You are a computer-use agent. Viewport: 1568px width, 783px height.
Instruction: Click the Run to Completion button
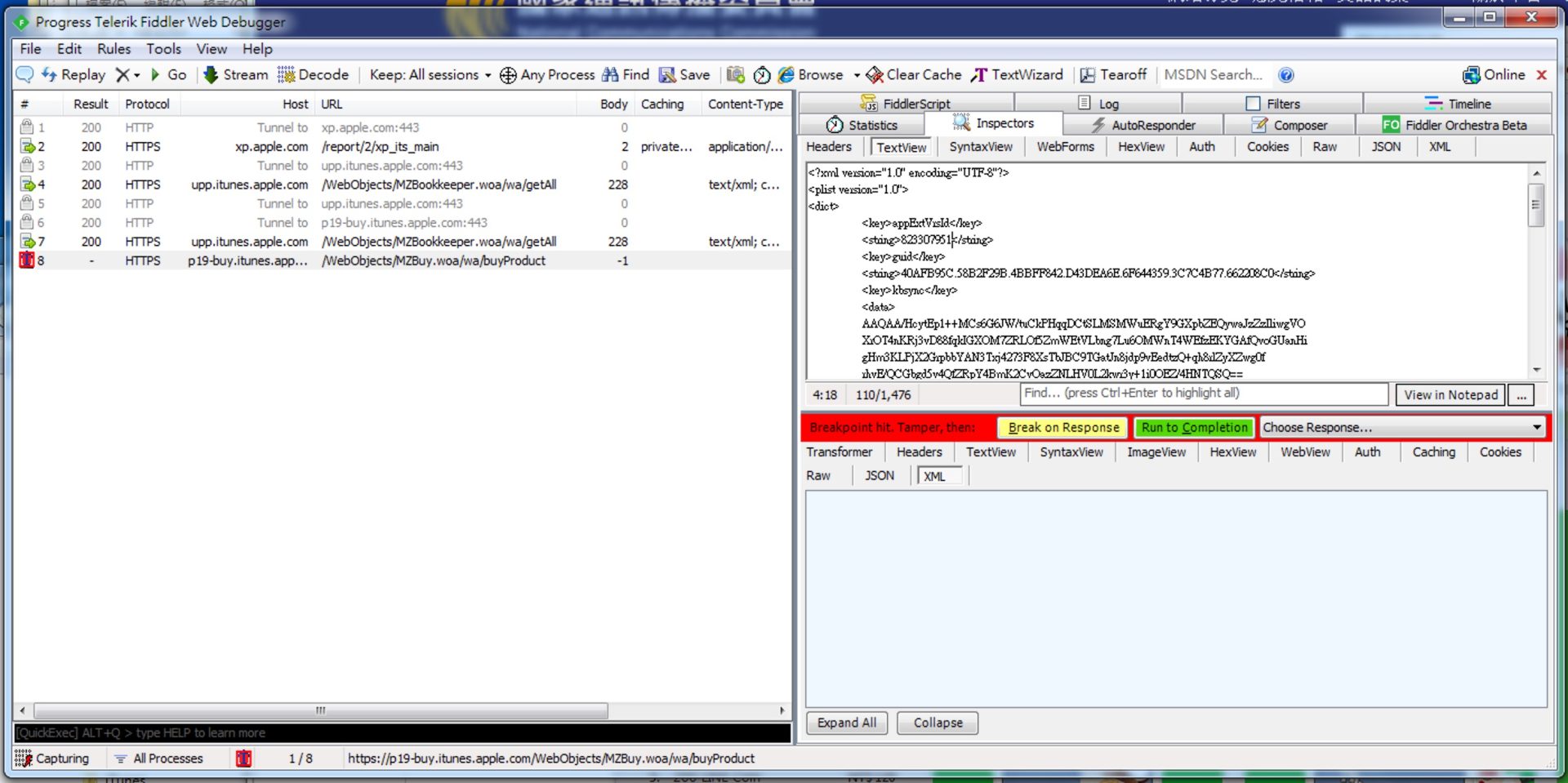[1194, 428]
